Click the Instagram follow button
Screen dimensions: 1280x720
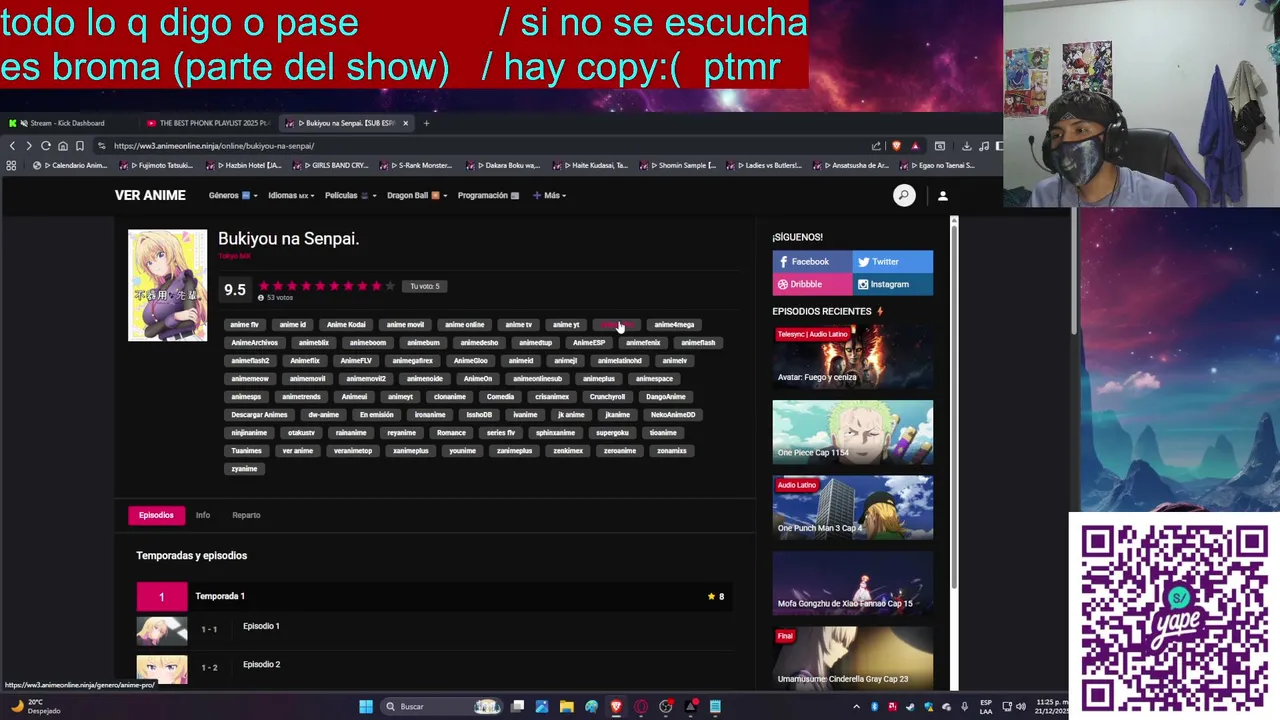pyautogui.click(x=893, y=284)
